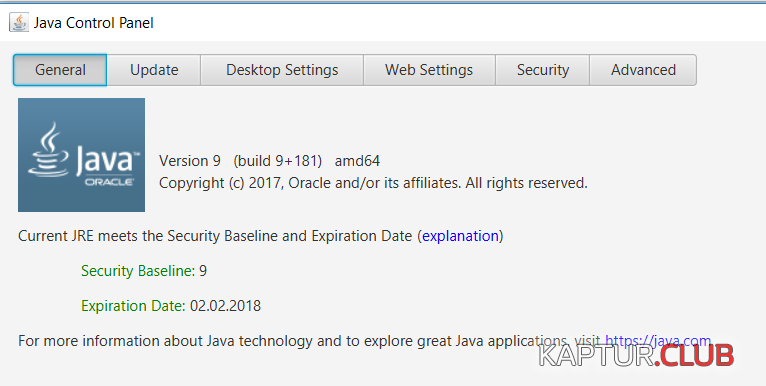Viewport: 766px width, 386px height.
Task: Click the 'Java Control Panel' window title
Action: pyautogui.click(x=93, y=23)
